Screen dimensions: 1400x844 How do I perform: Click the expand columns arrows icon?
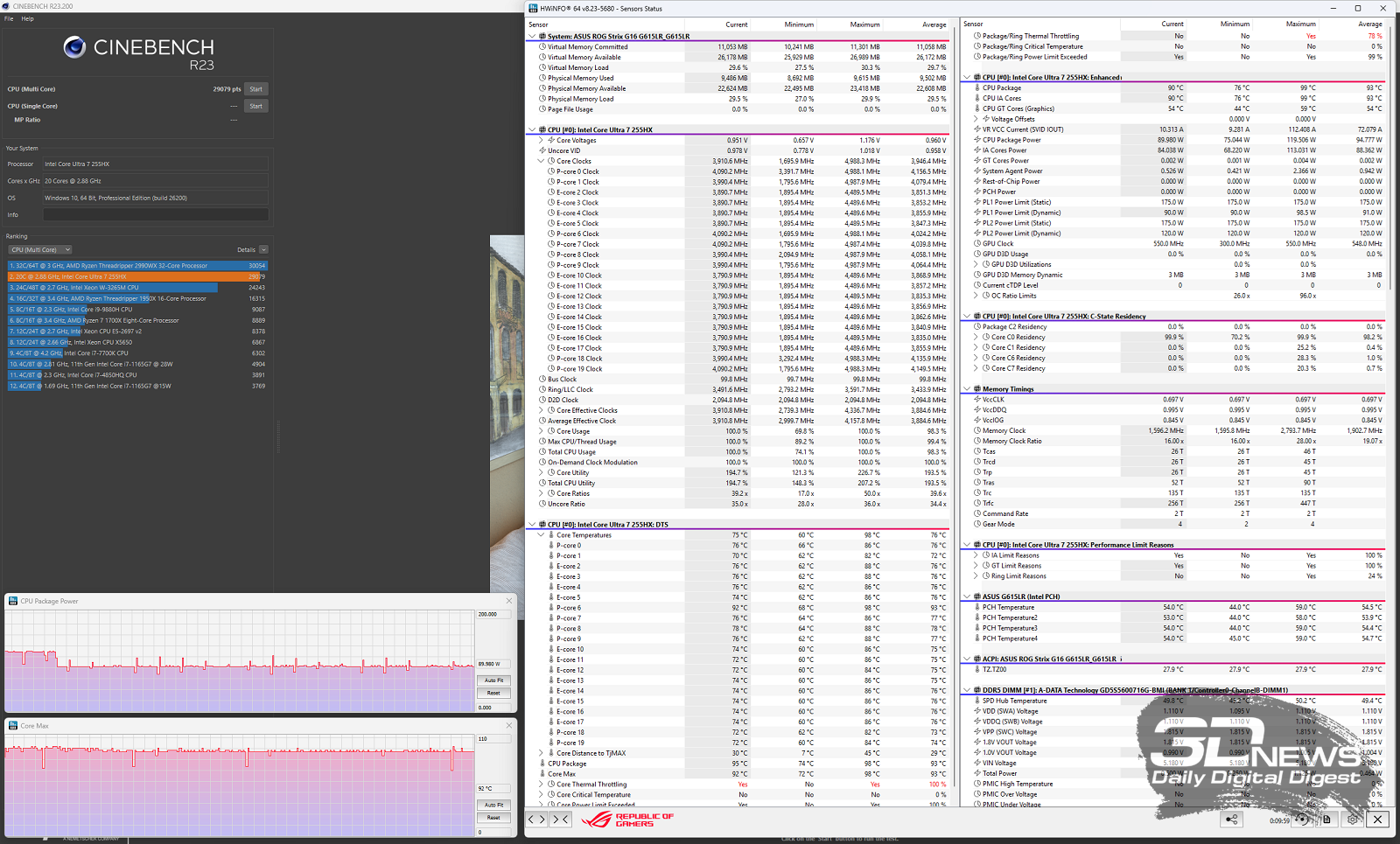click(x=536, y=820)
